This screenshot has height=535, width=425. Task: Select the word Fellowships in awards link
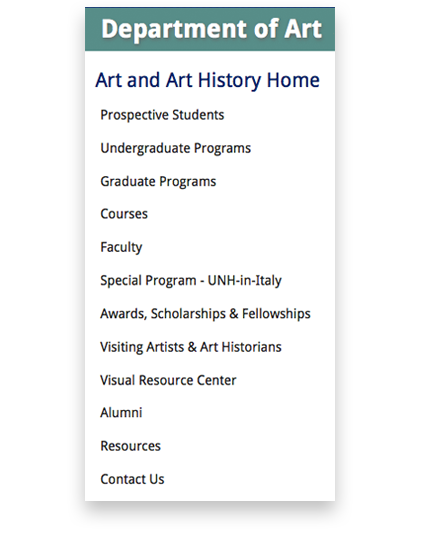pyautogui.click(x=276, y=314)
